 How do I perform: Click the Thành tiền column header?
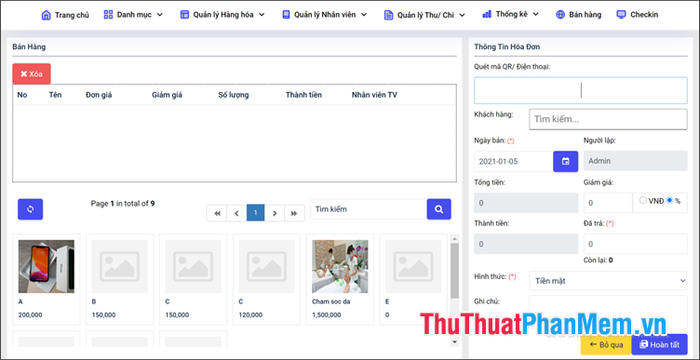pos(304,95)
